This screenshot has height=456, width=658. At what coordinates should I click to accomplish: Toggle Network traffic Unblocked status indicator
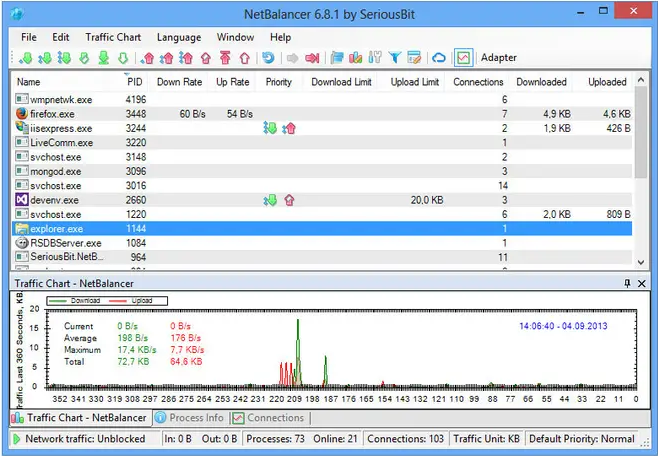coord(80,438)
